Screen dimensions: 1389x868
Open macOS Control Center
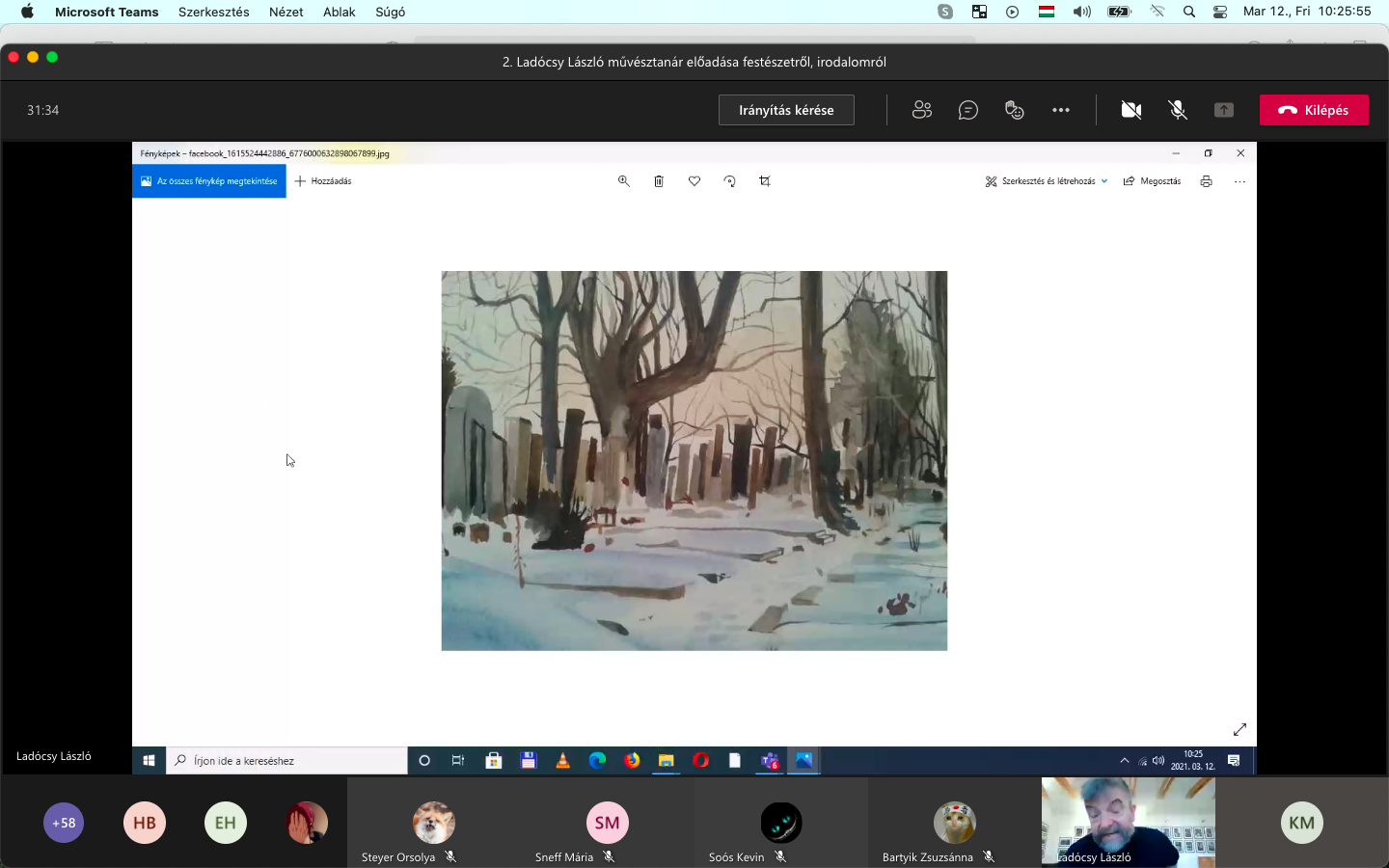pos(1220,12)
